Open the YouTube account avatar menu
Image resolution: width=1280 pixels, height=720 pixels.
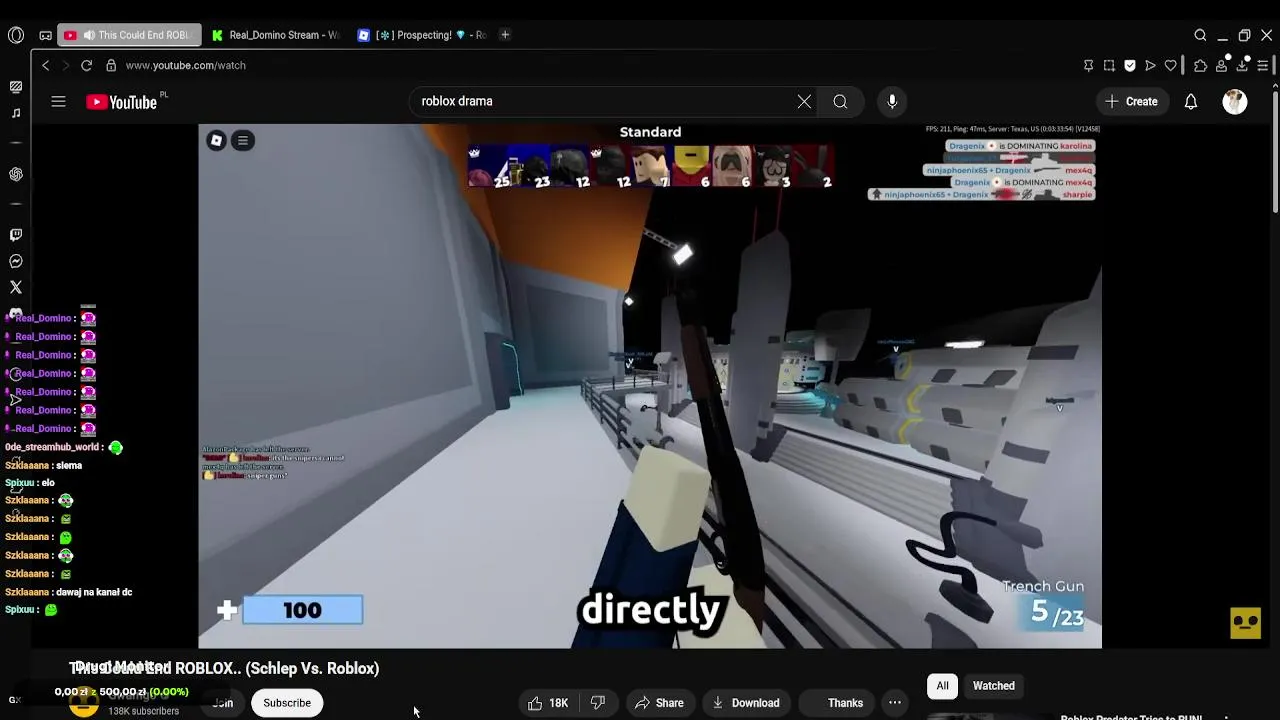1235,101
